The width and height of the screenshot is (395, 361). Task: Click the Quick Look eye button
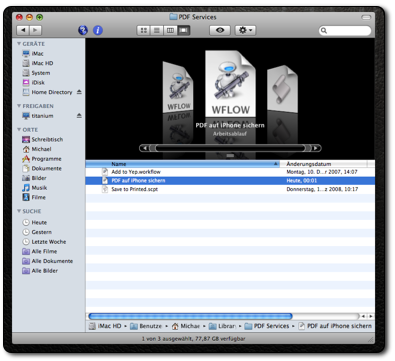point(220,30)
